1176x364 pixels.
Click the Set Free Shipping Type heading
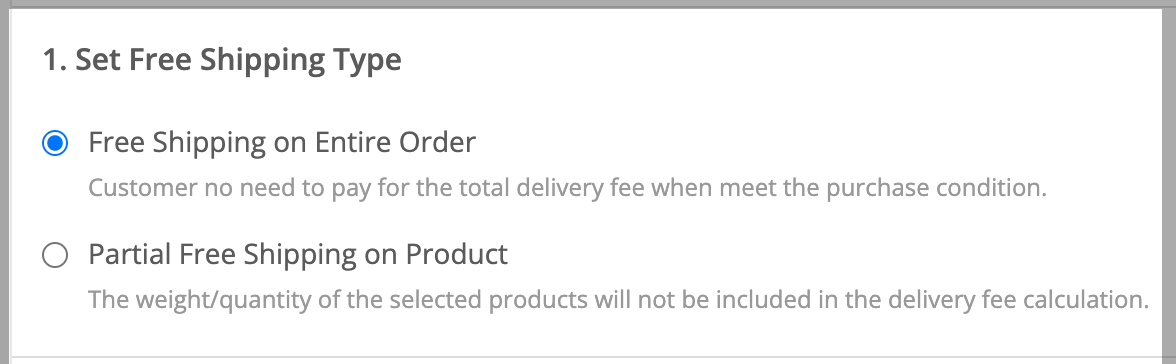coord(222,59)
